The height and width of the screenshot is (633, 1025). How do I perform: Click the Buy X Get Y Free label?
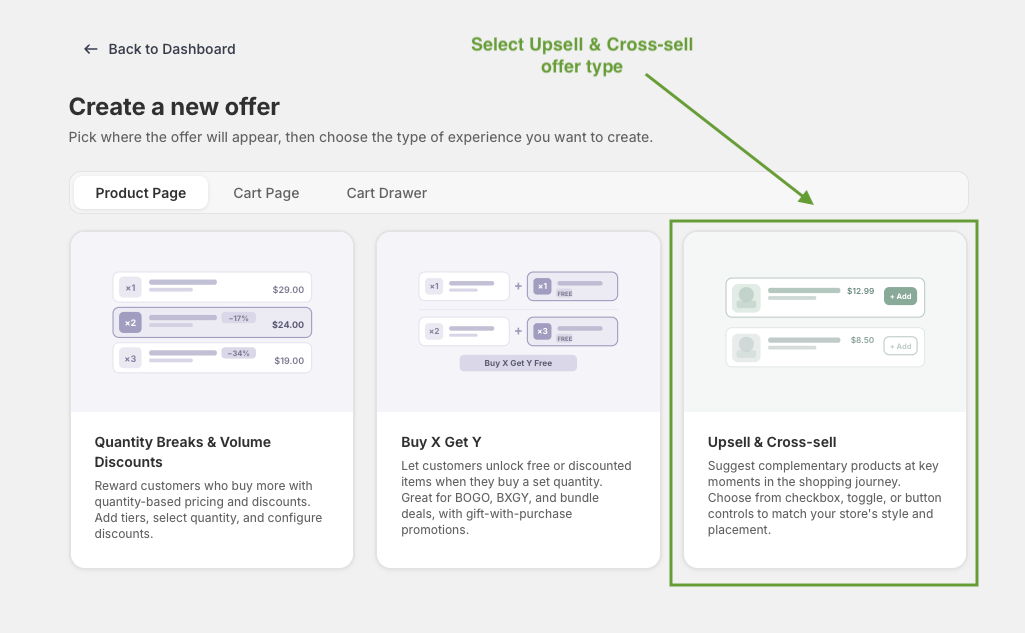pos(518,363)
